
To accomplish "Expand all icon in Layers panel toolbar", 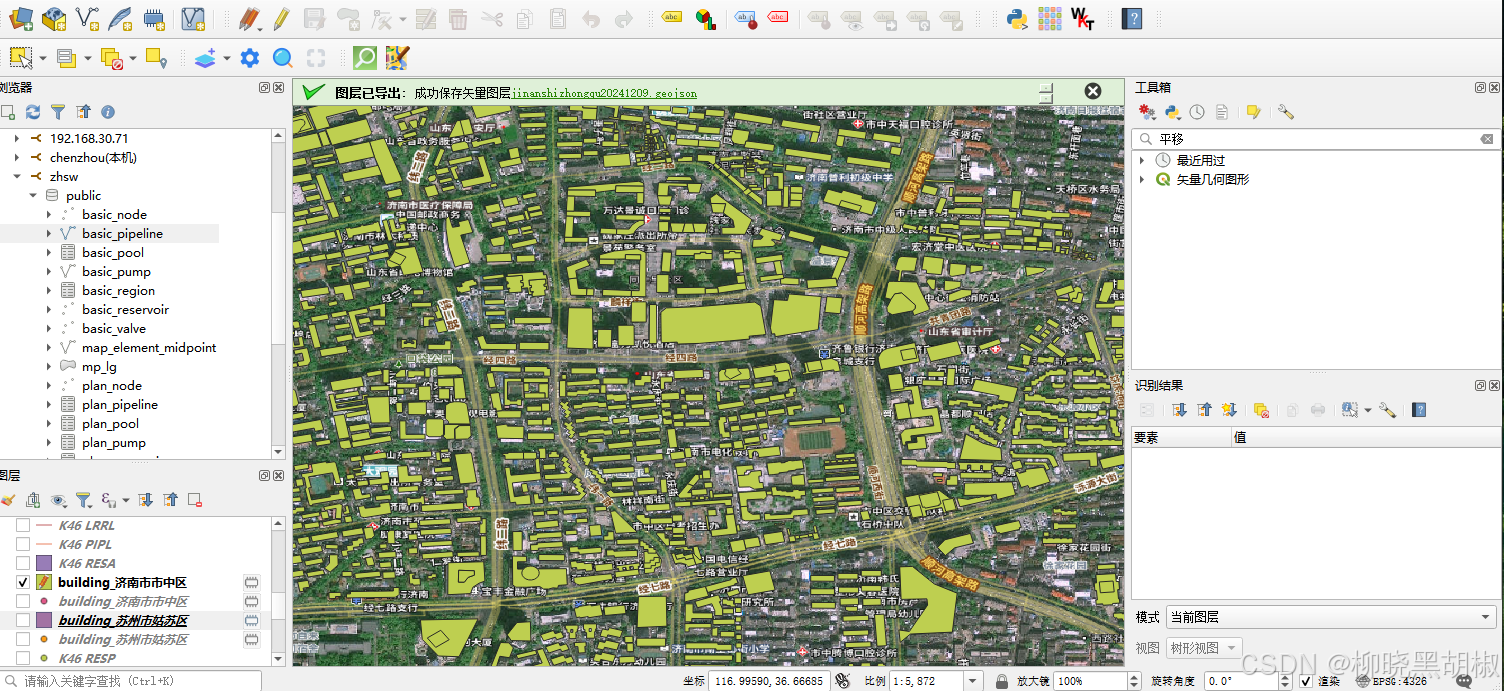I will point(145,499).
